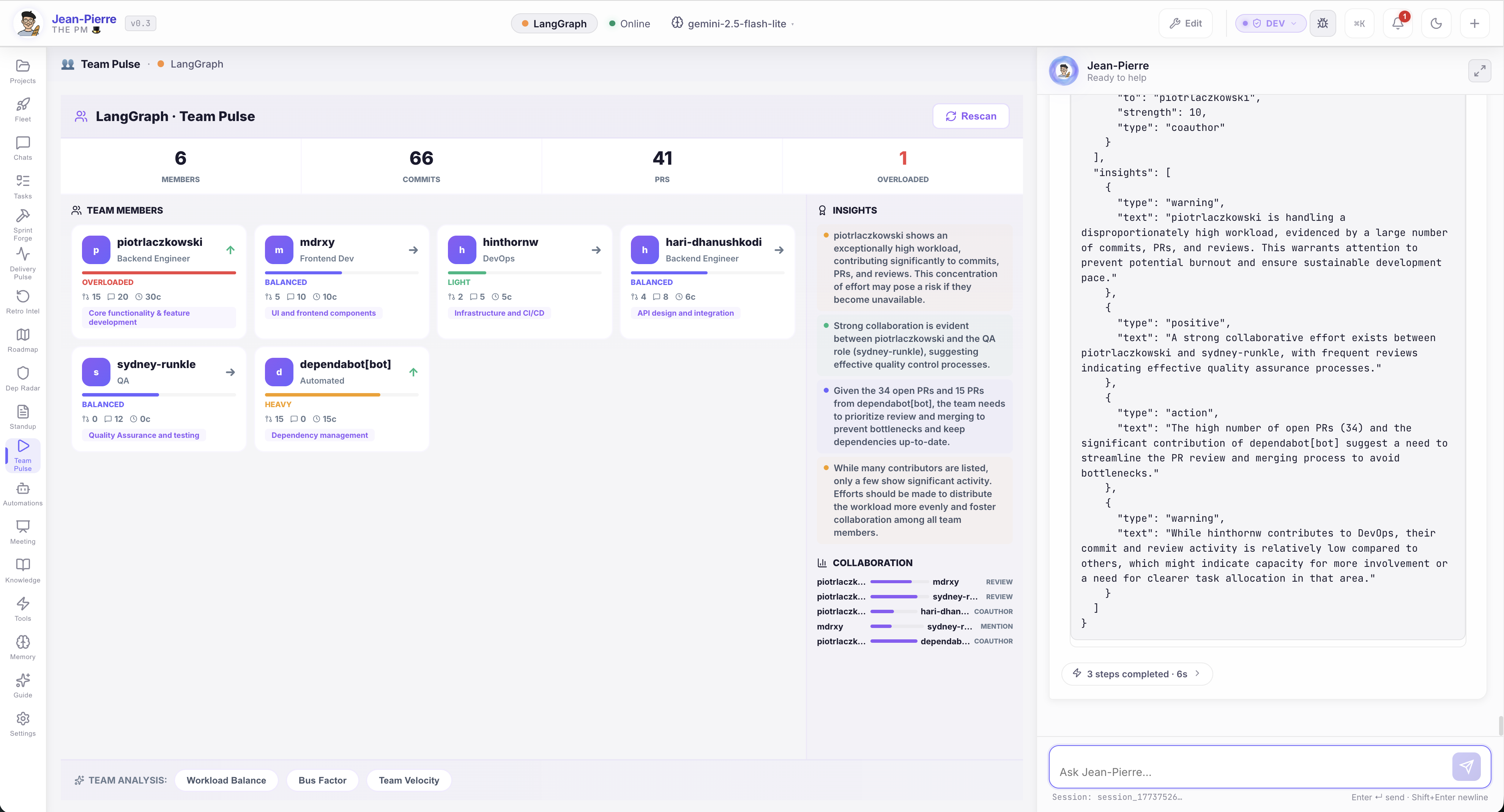
Task: Click piotrlaczkowski's red overloaded workload bar
Action: [x=159, y=272]
